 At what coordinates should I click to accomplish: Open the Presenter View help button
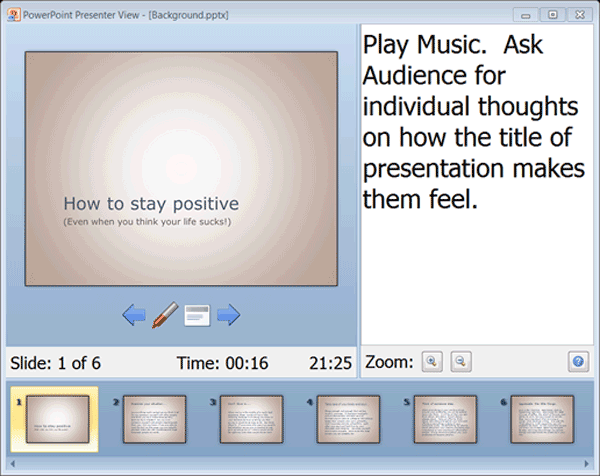click(x=578, y=362)
